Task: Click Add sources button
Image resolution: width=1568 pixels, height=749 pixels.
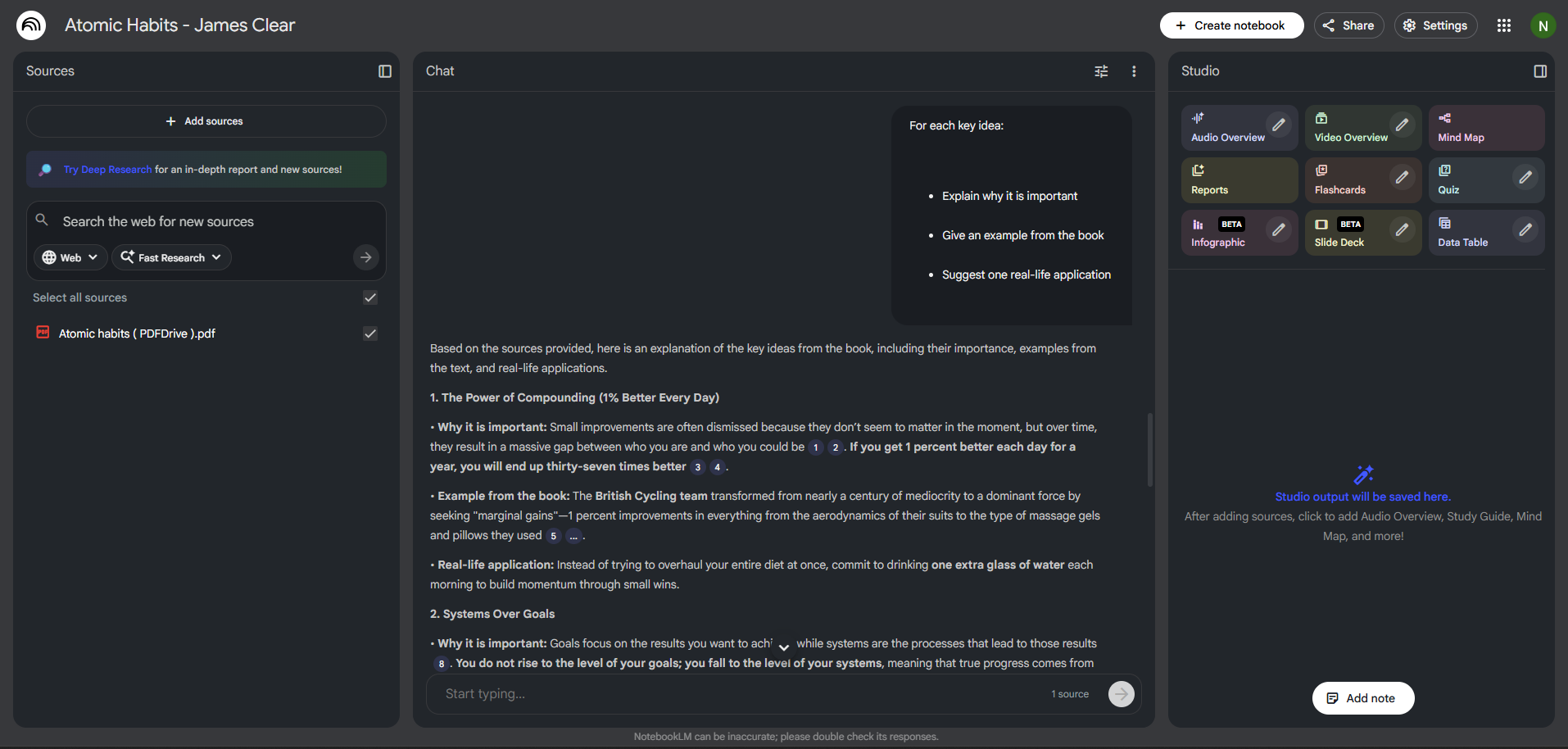Action: tap(206, 121)
